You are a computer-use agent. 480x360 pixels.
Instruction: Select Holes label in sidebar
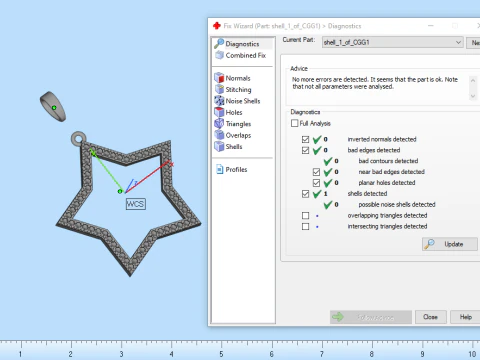tap(234, 112)
